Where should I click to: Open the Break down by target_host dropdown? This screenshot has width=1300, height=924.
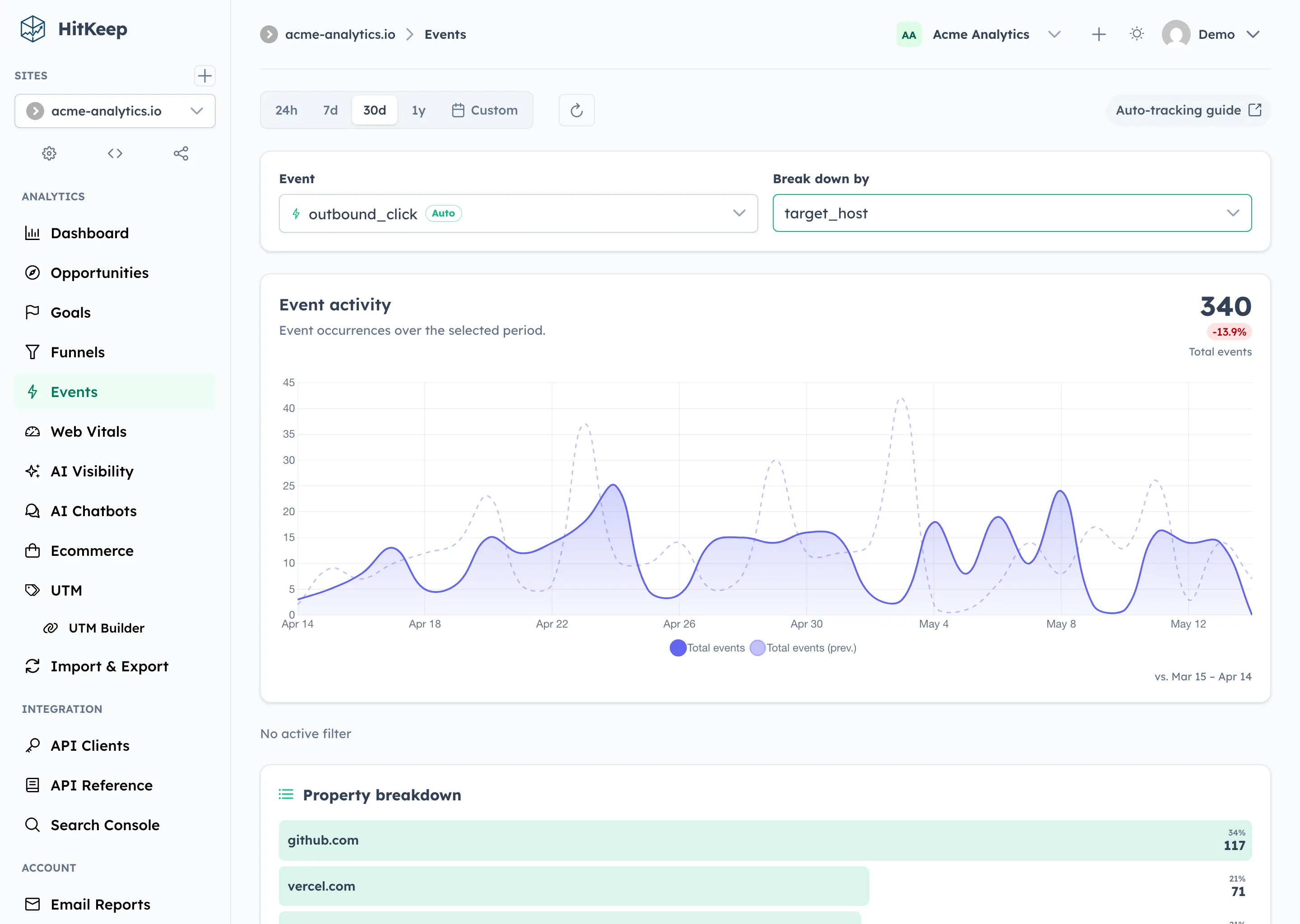coord(1012,213)
